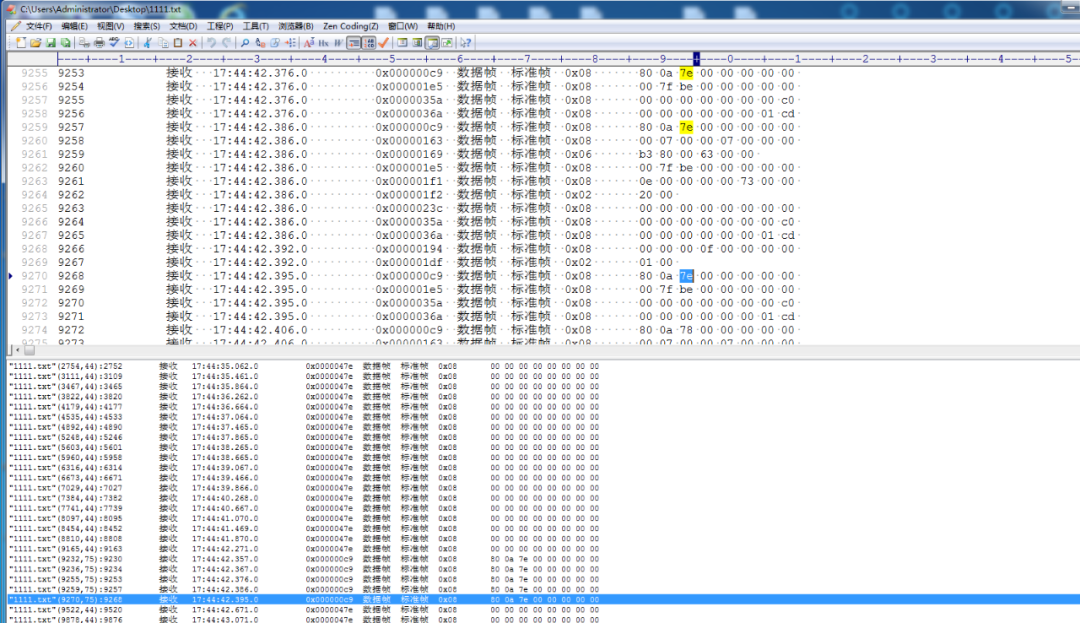Viewport: 1080px width, 623px height.
Task: Click 0x000001f2 in editor line 9264
Action: point(409,195)
